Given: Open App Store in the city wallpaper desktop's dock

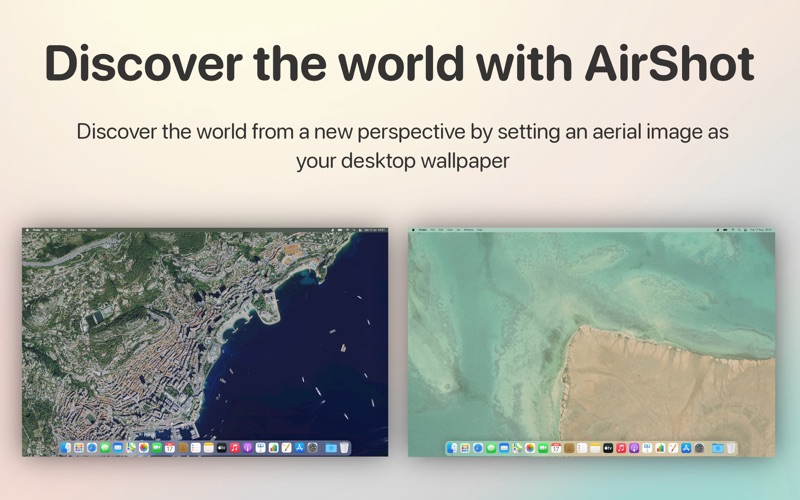Looking at the screenshot, I should coord(299,447).
